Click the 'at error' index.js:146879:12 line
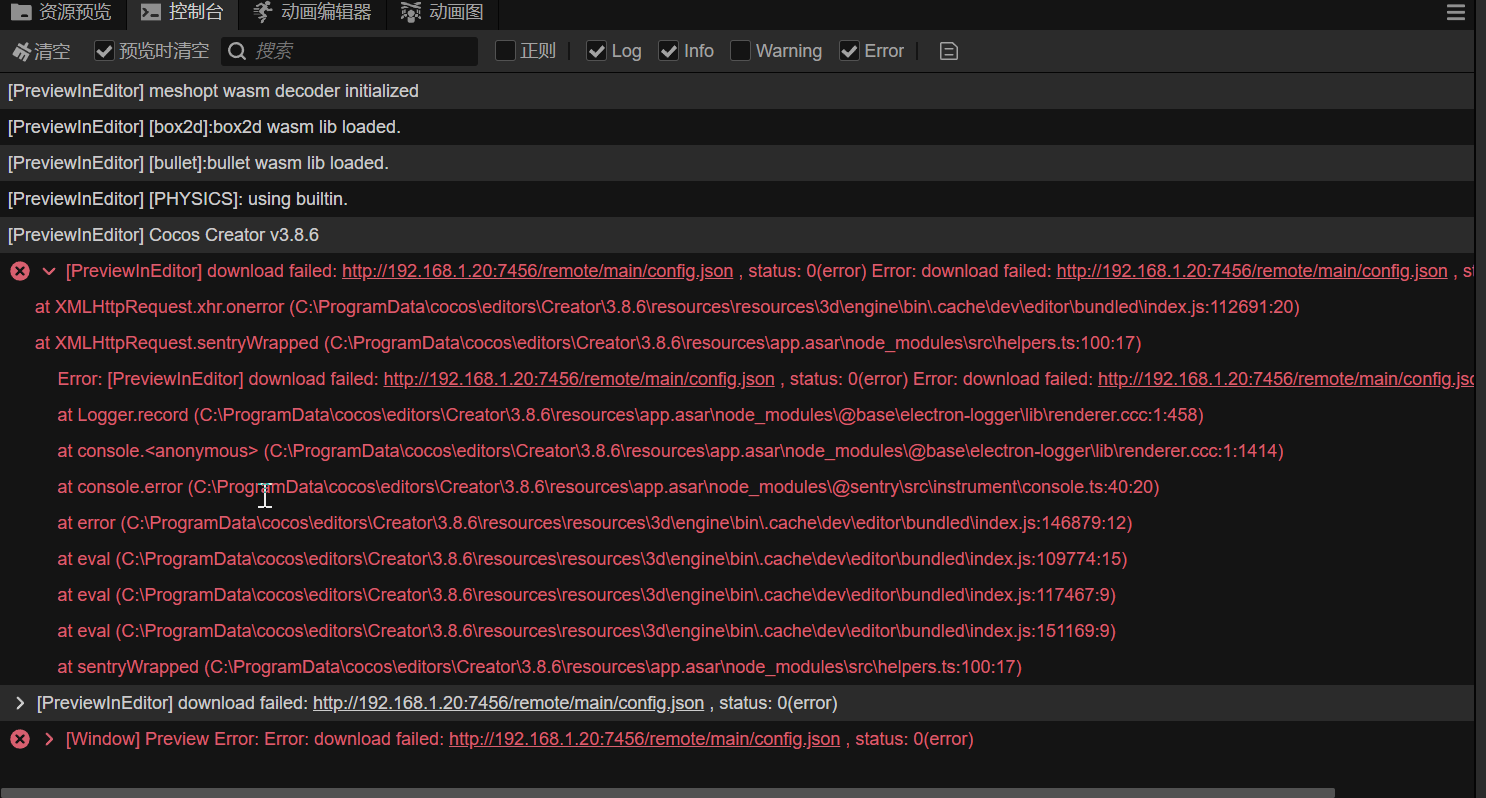Screen dimensions: 1486x798 [x=595, y=523]
